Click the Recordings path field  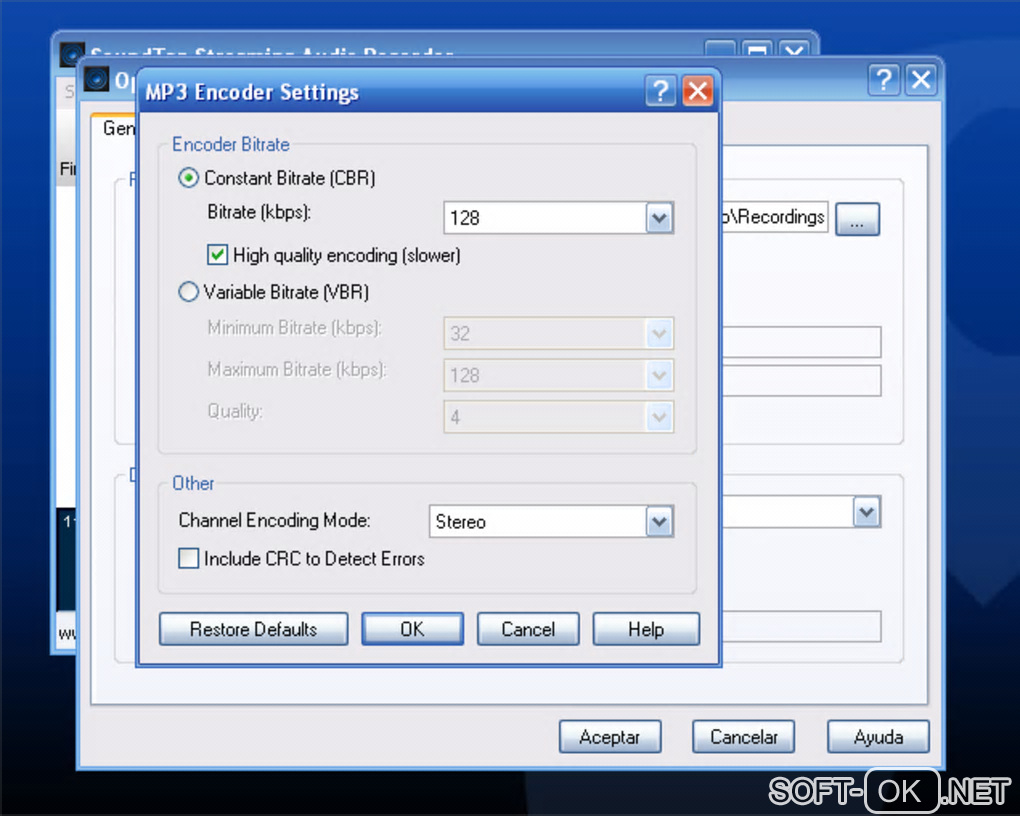click(774, 217)
